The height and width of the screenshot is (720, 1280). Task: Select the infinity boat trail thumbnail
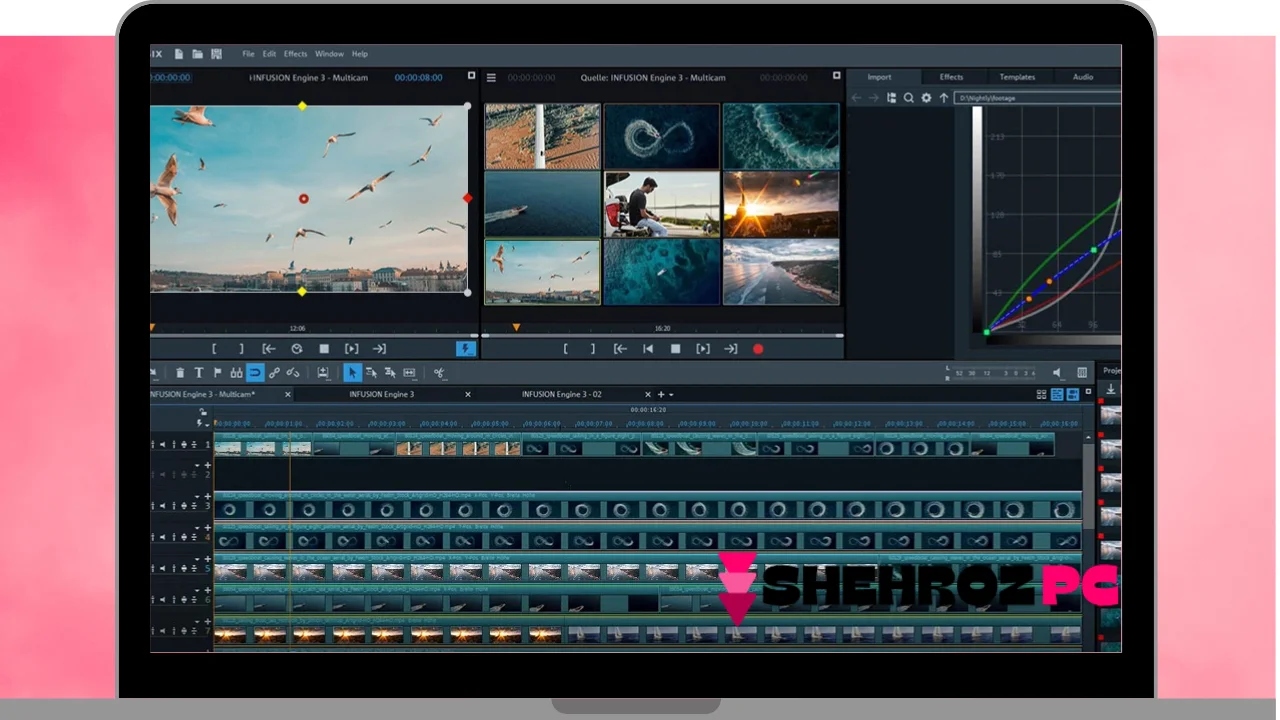(x=662, y=136)
